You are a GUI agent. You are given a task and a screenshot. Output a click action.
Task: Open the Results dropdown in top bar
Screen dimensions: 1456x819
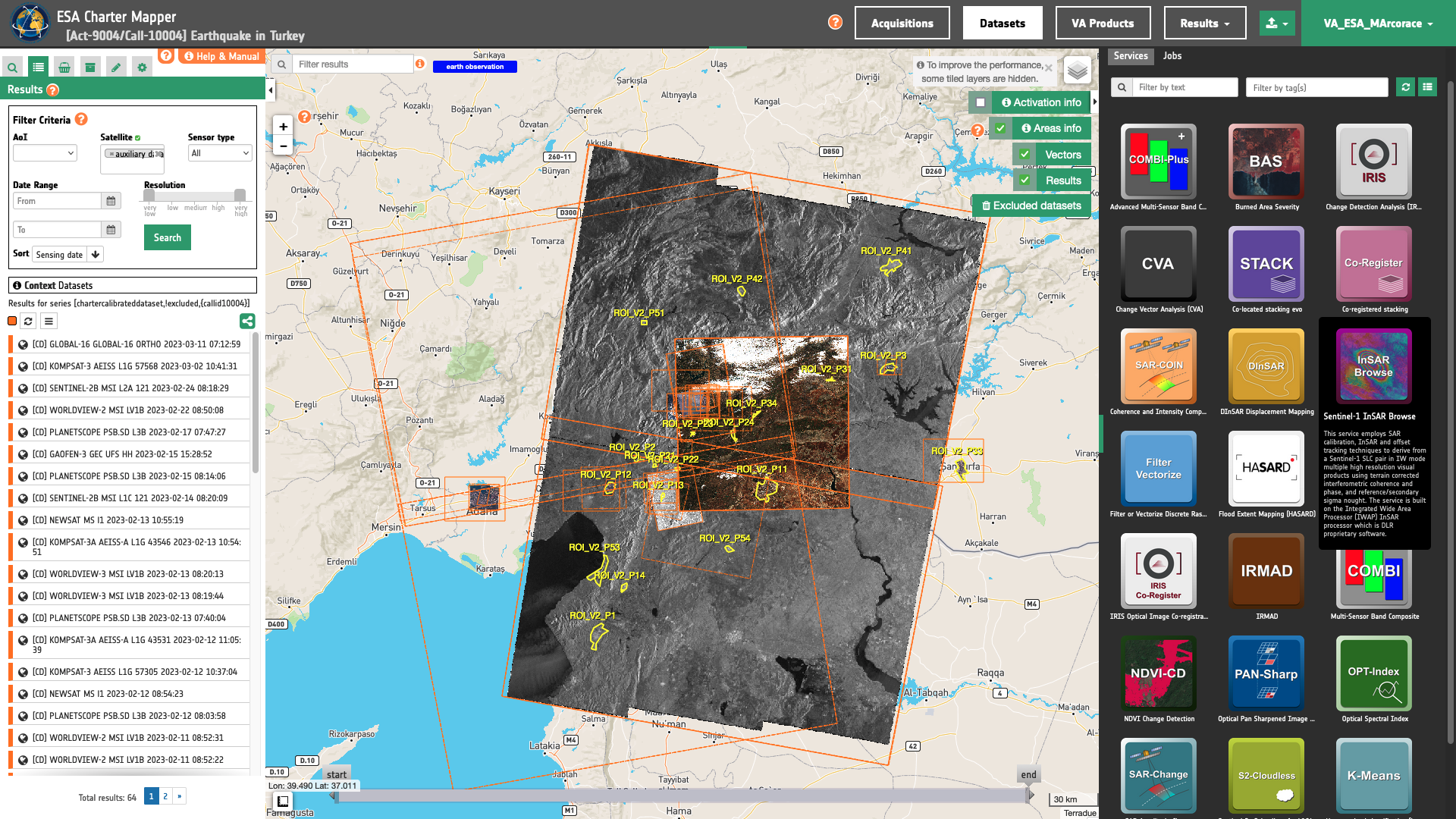[1205, 23]
